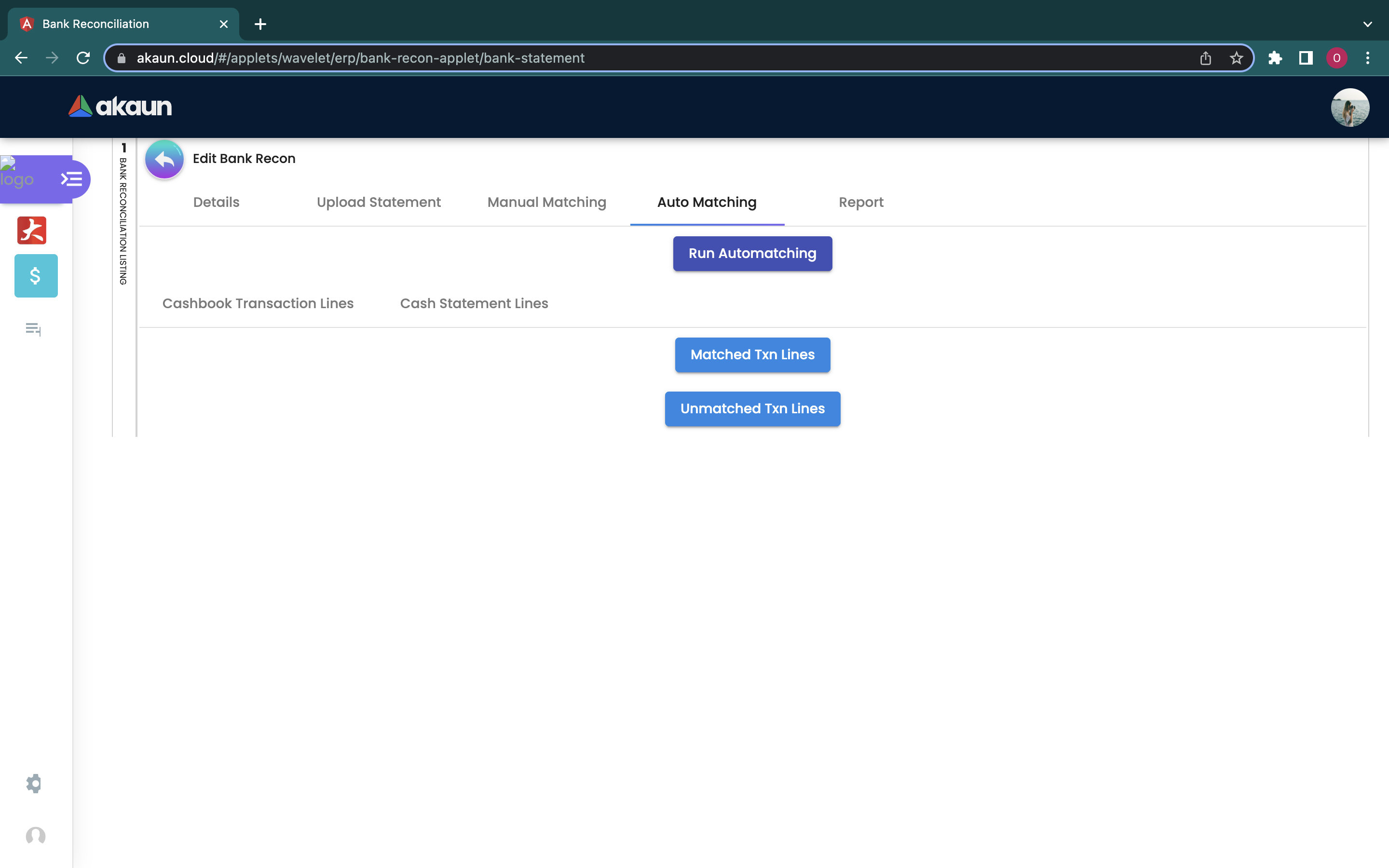The image size is (1389, 868).
Task: Click the Unmatched Txn Lines button
Action: pyautogui.click(x=752, y=409)
